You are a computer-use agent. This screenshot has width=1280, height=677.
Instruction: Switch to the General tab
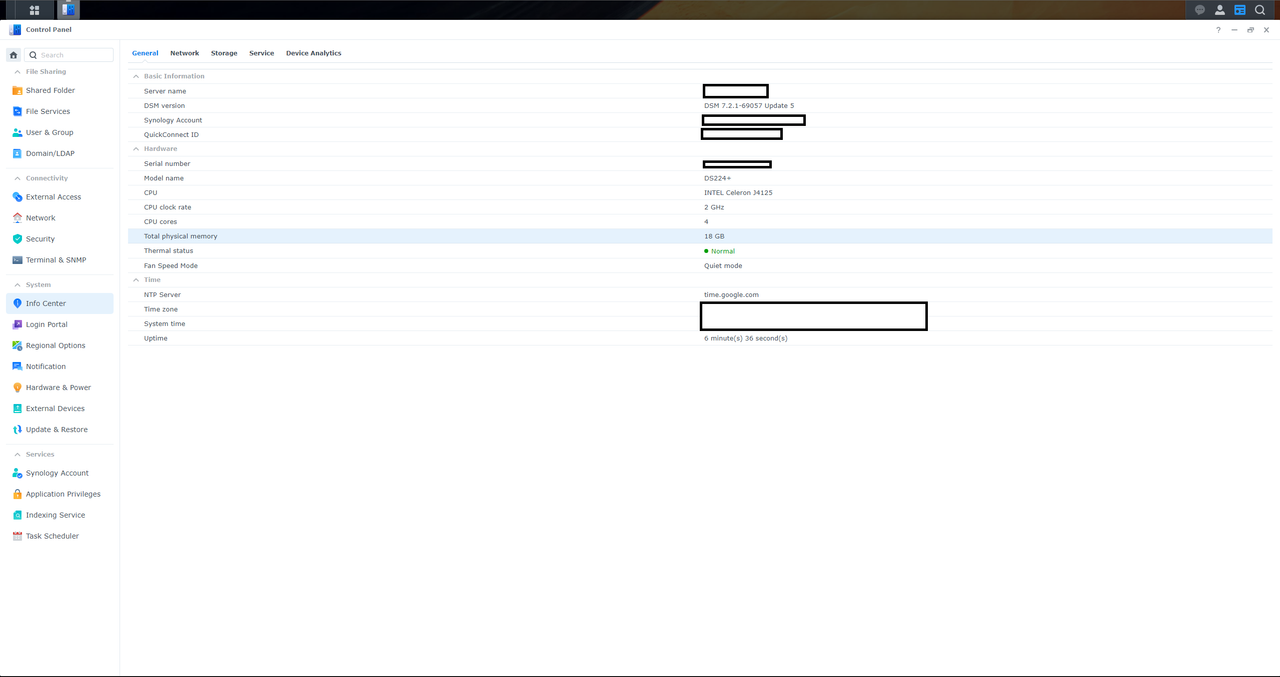click(145, 53)
